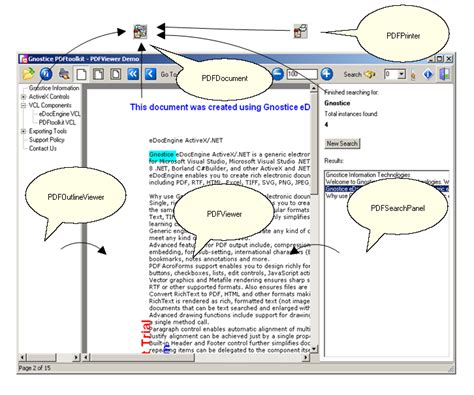The width and height of the screenshot is (474, 395).
Task: Click the small icon right of the 0 combo box
Action: click(x=413, y=75)
